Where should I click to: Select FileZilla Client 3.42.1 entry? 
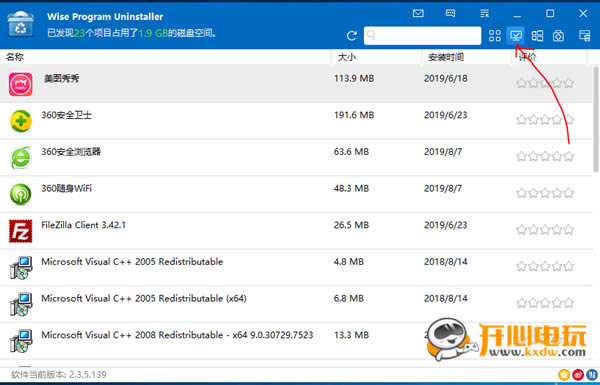296,231
